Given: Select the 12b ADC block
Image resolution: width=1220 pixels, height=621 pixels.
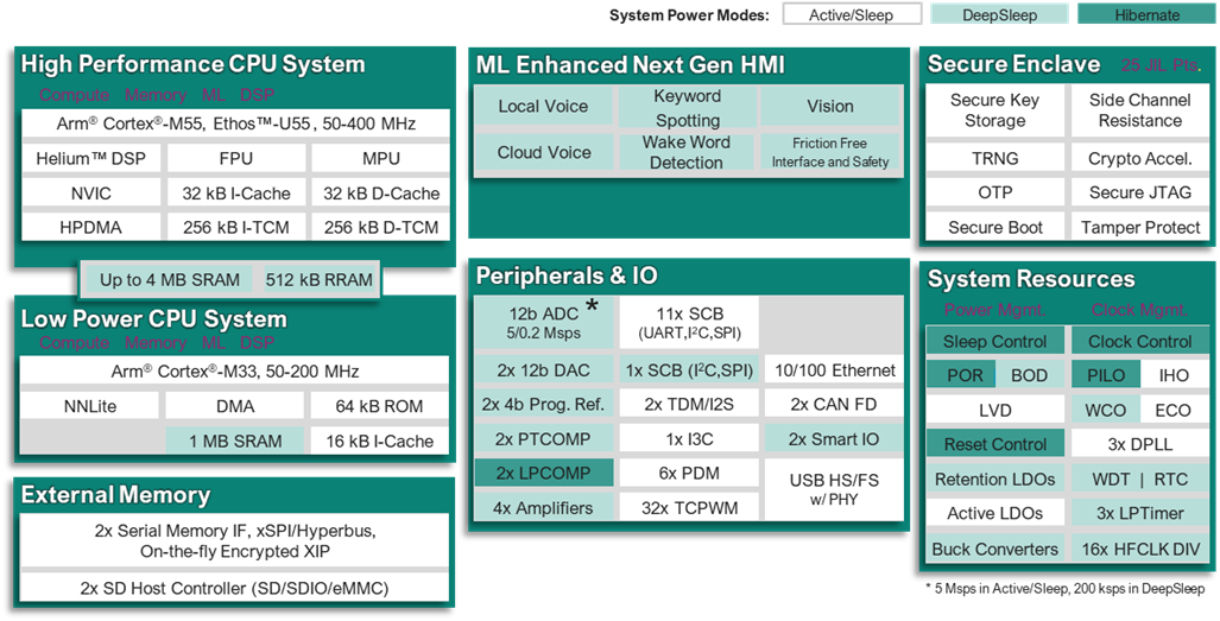Looking at the screenshot, I should pyautogui.click(x=542, y=321).
